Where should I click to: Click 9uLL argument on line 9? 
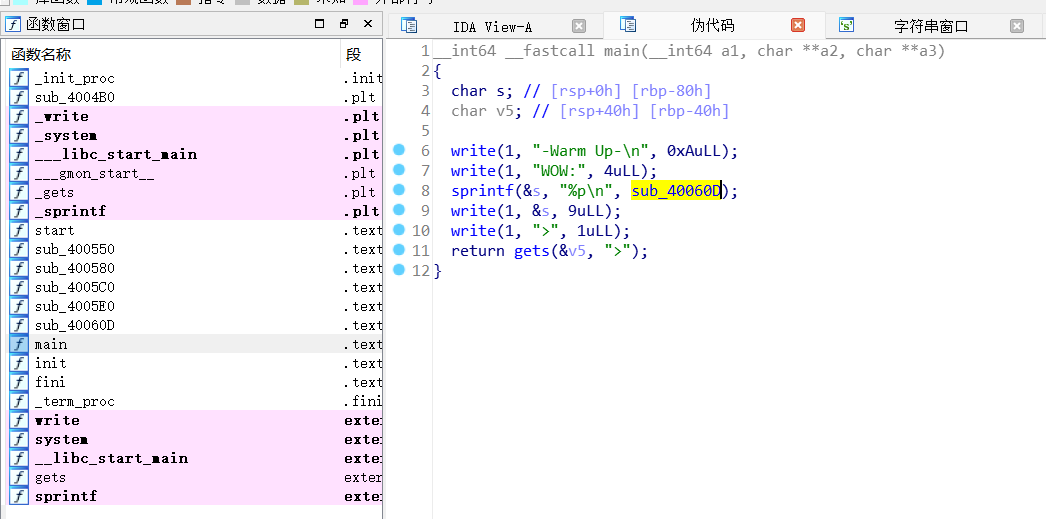click(x=586, y=211)
